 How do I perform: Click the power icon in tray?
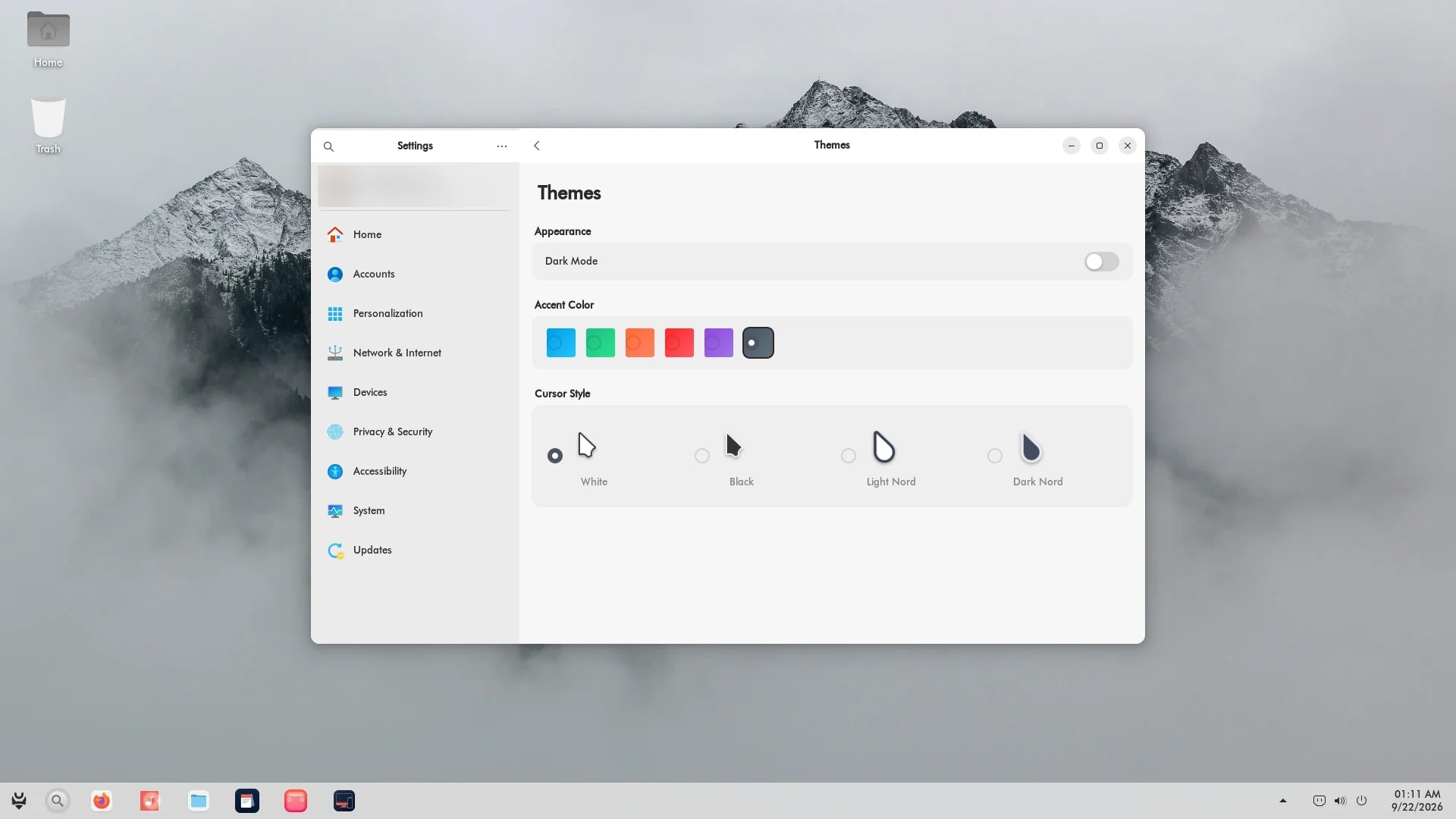[x=1361, y=801]
